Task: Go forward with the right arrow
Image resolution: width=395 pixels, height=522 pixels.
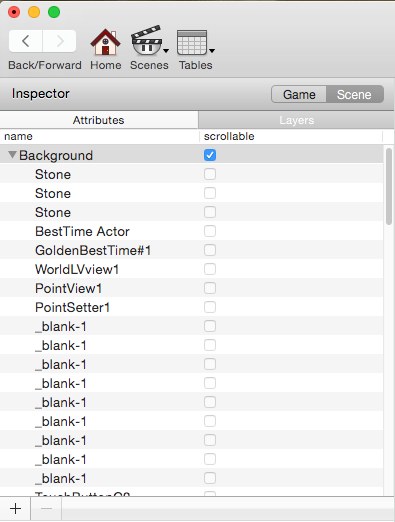Action: tap(59, 41)
